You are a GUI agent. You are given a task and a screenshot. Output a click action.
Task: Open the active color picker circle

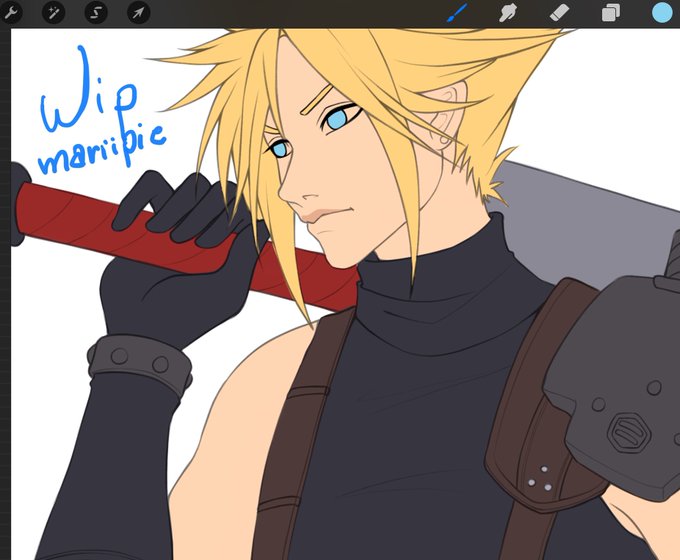662,12
